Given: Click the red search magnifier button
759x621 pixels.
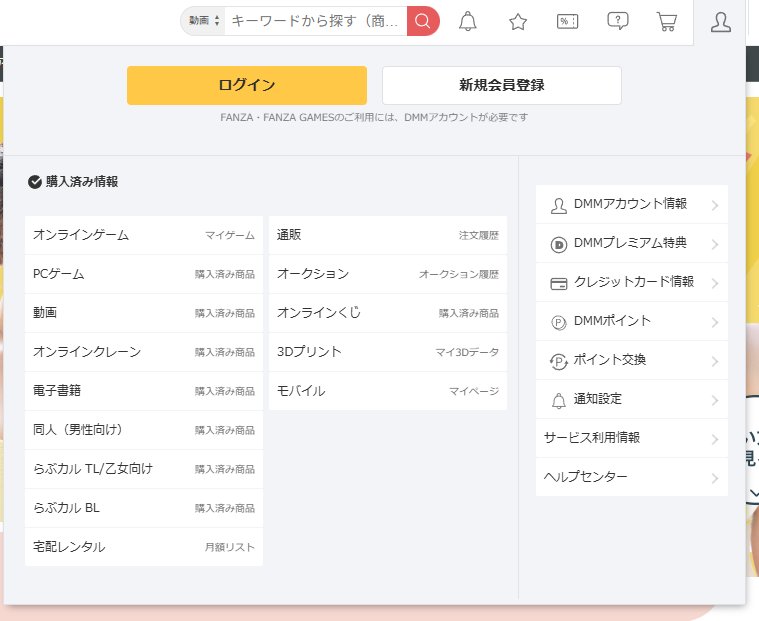Looking at the screenshot, I should point(423,21).
